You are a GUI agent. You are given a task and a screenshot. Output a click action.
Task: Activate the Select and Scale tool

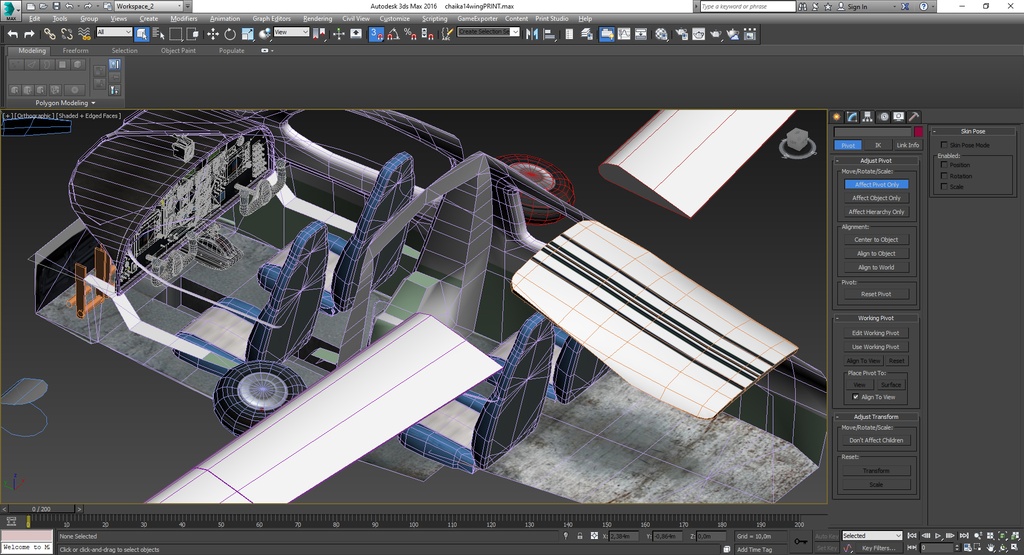pyautogui.click(x=248, y=34)
